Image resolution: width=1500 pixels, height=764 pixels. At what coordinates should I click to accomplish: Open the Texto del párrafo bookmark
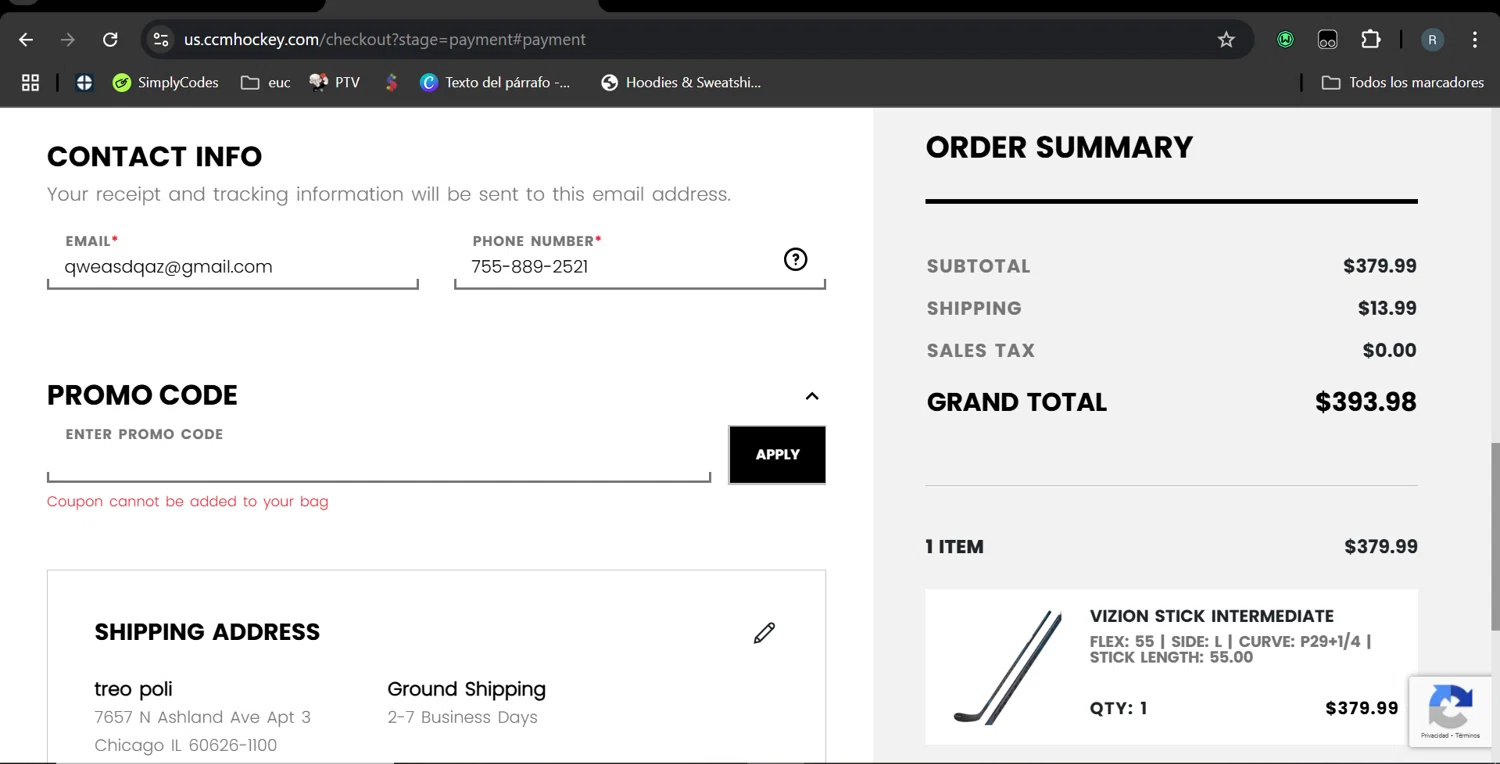tap(496, 83)
